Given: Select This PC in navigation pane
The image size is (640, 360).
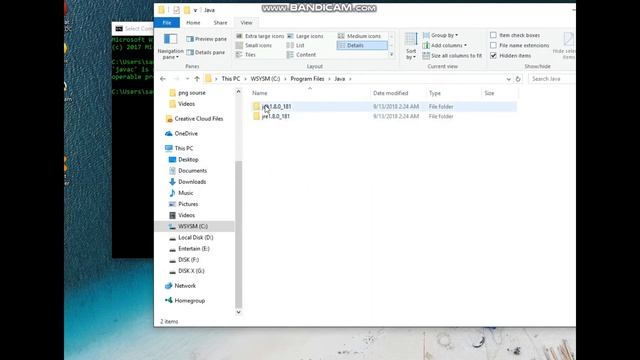Looking at the screenshot, I should (184, 148).
